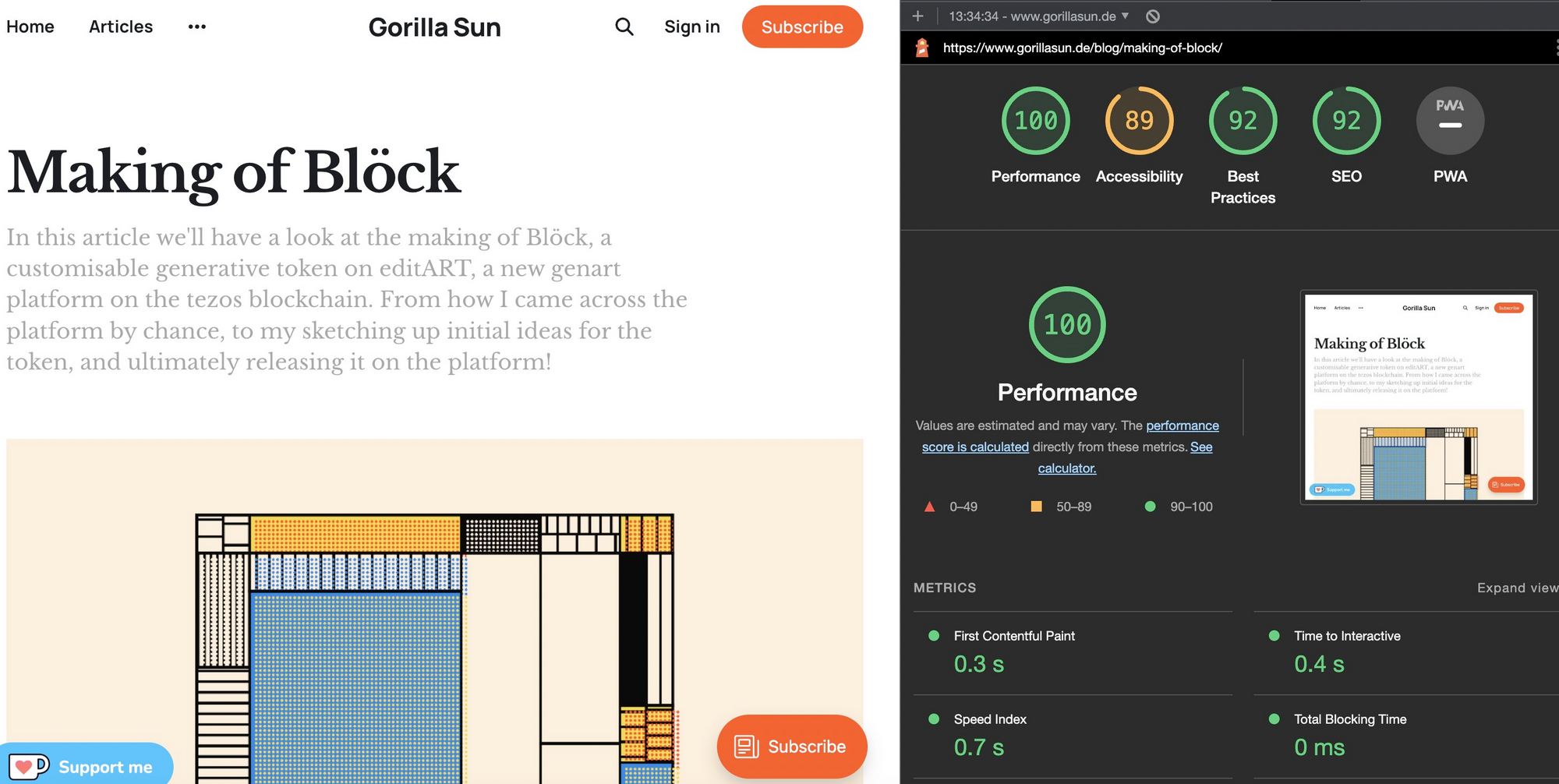The height and width of the screenshot is (784, 1559).
Task: Click the Time to Interactive value 0.4 s
Action: pos(1319,664)
